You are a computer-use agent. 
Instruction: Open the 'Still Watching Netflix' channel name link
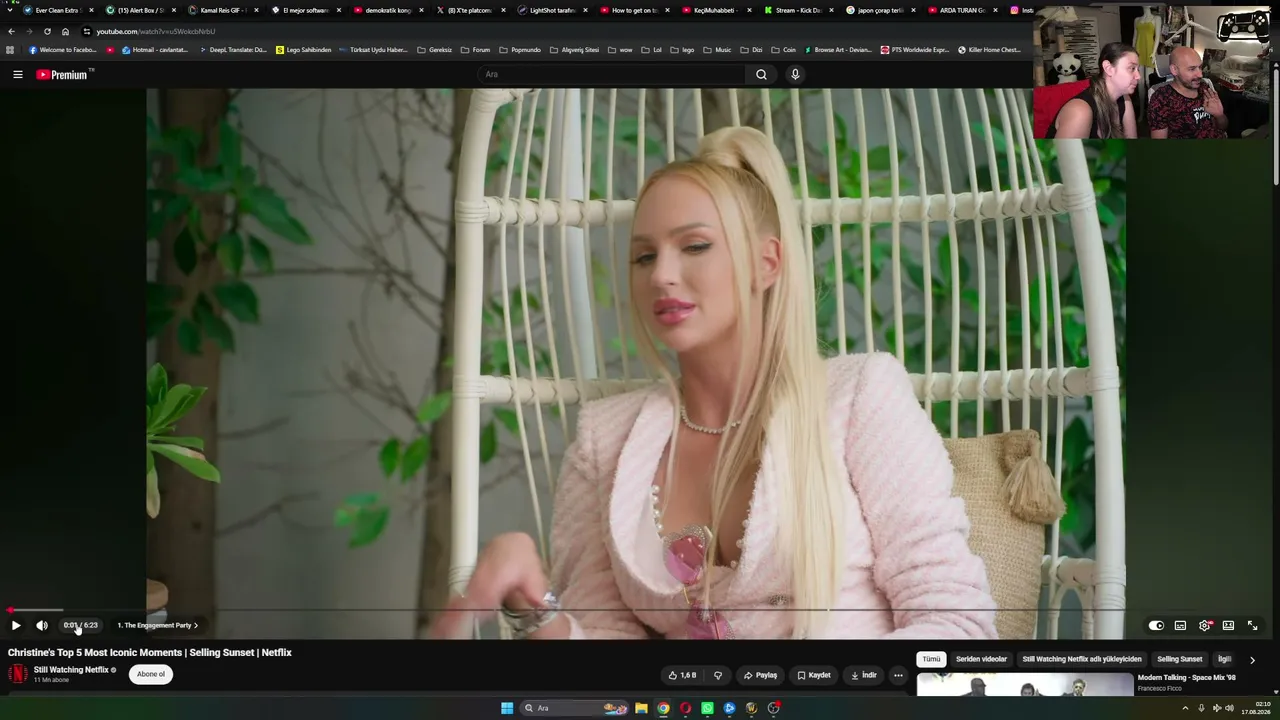click(x=71, y=670)
